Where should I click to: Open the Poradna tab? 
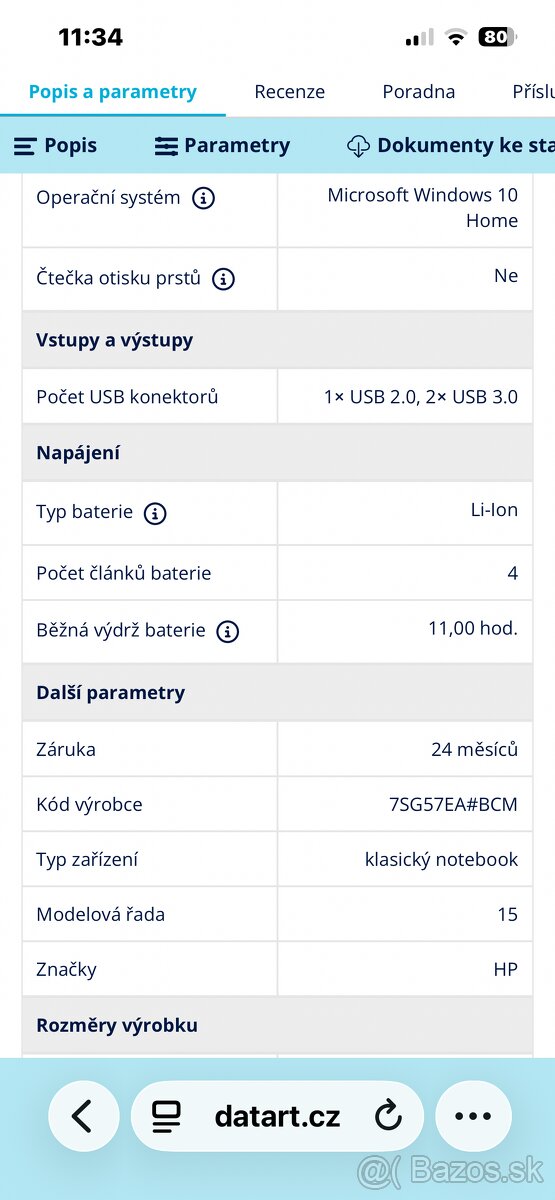tap(419, 92)
